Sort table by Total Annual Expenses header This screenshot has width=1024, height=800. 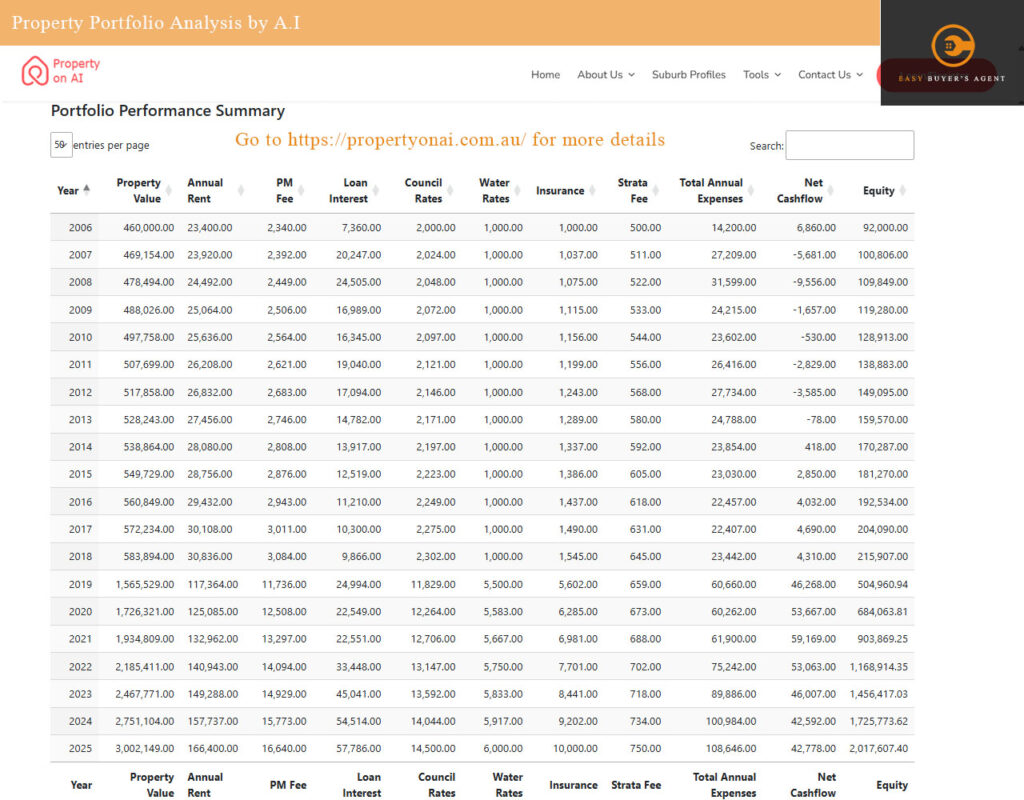711,191
